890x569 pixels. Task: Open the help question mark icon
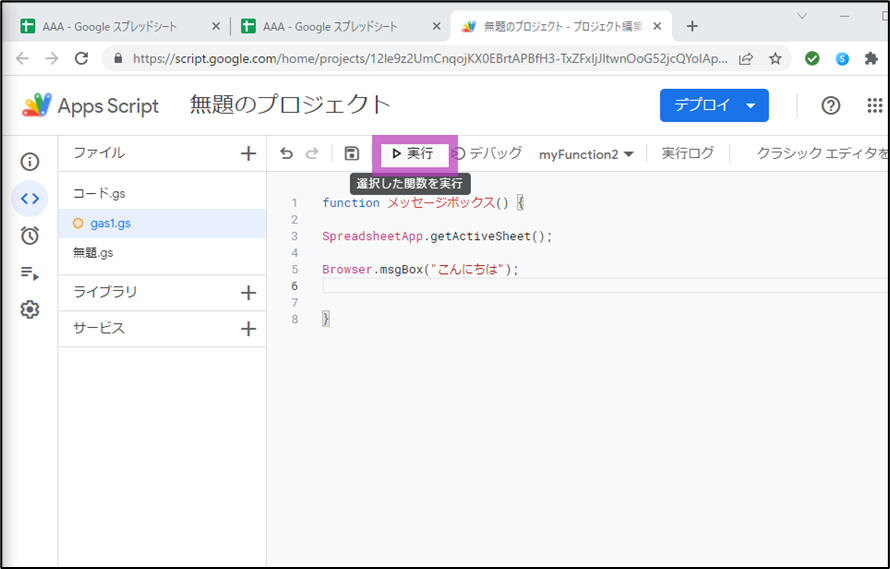(x=830, y=106)
